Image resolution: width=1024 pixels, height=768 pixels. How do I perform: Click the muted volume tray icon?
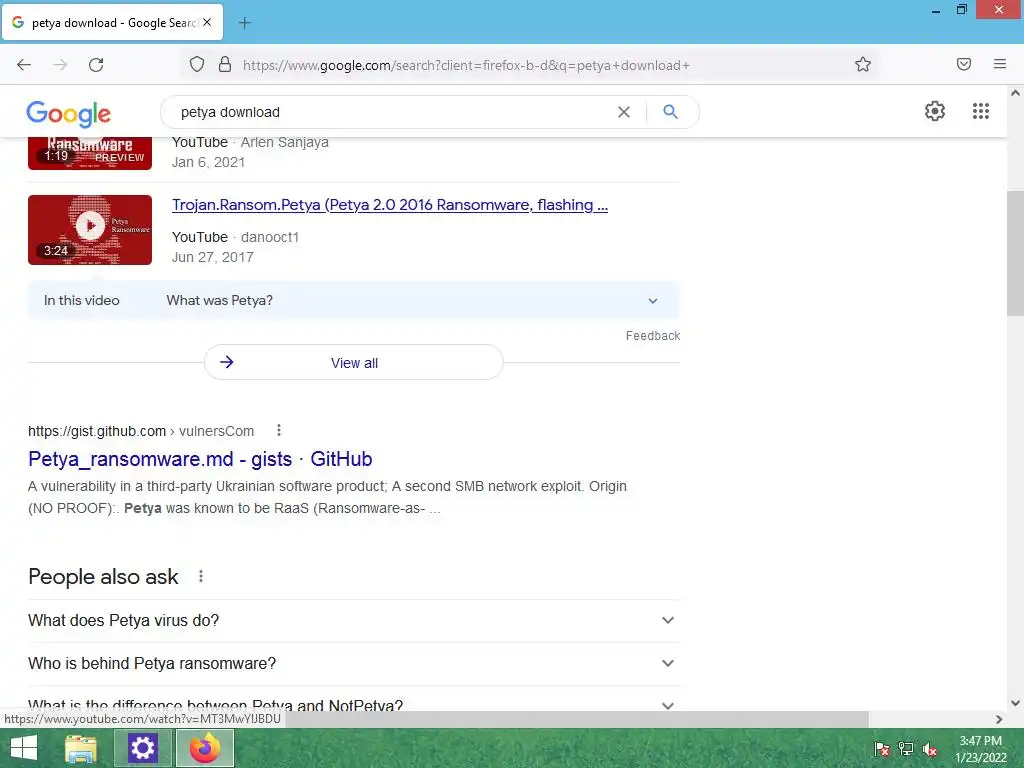[930, 749]
